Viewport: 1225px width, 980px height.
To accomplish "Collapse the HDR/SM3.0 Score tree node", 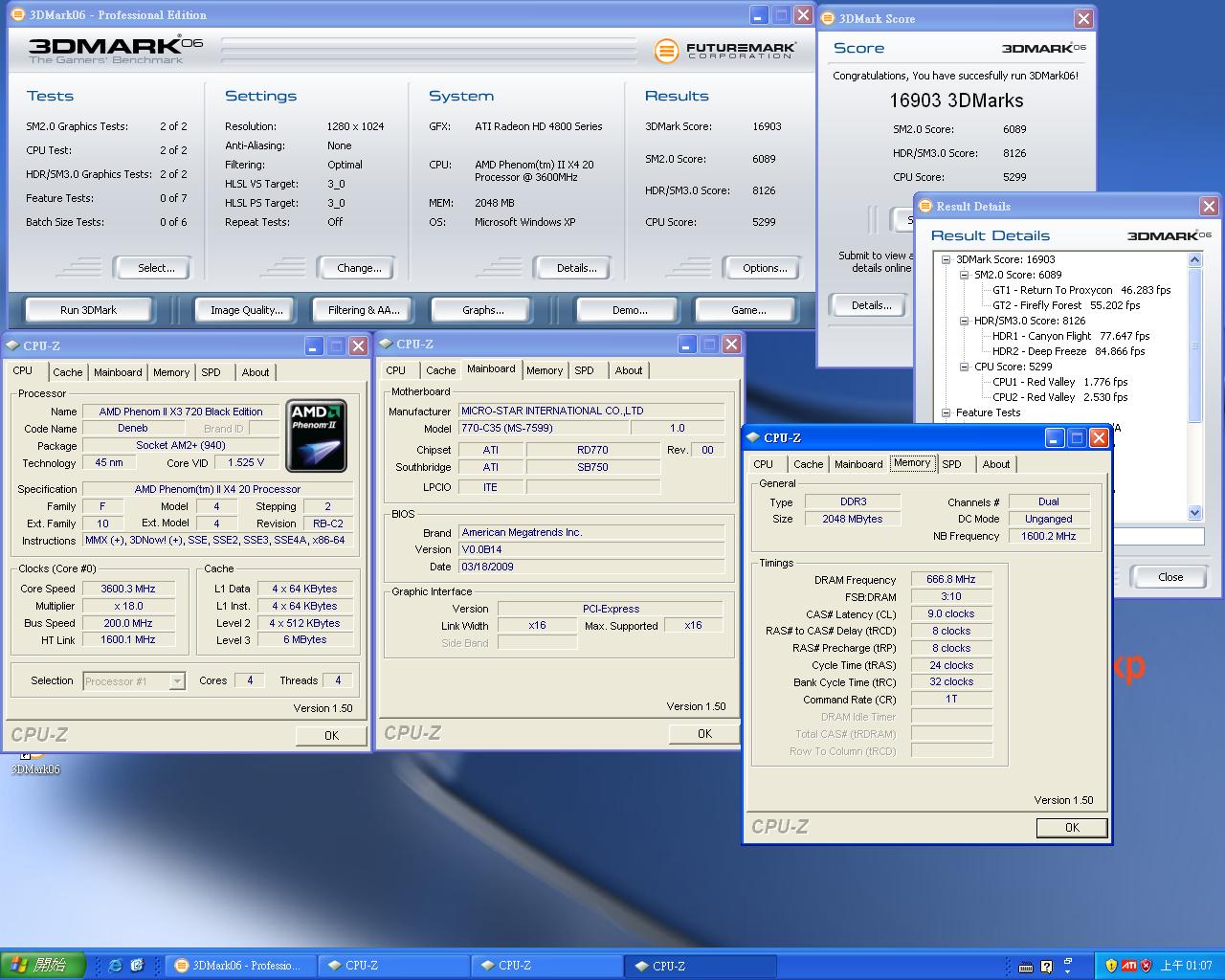I will 965,321.
